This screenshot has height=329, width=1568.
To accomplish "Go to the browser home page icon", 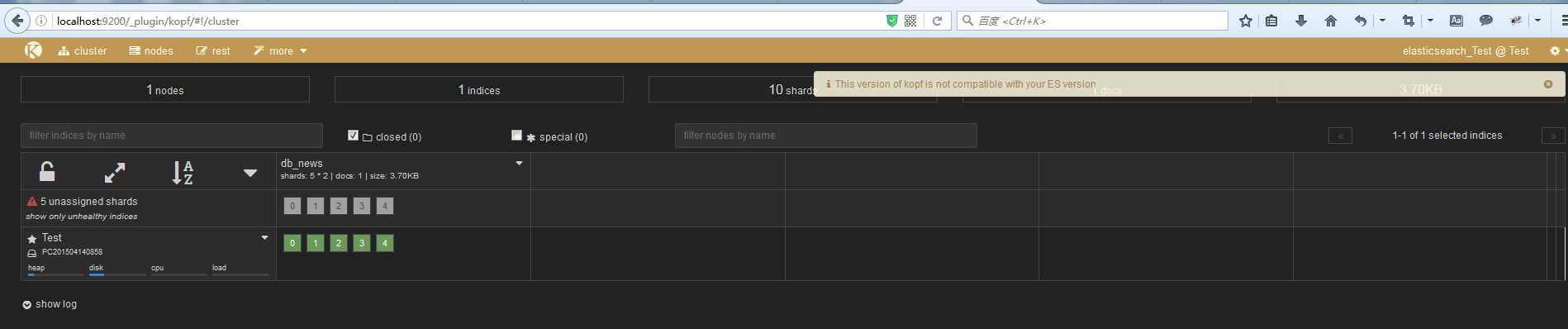I will point(1331,21).
